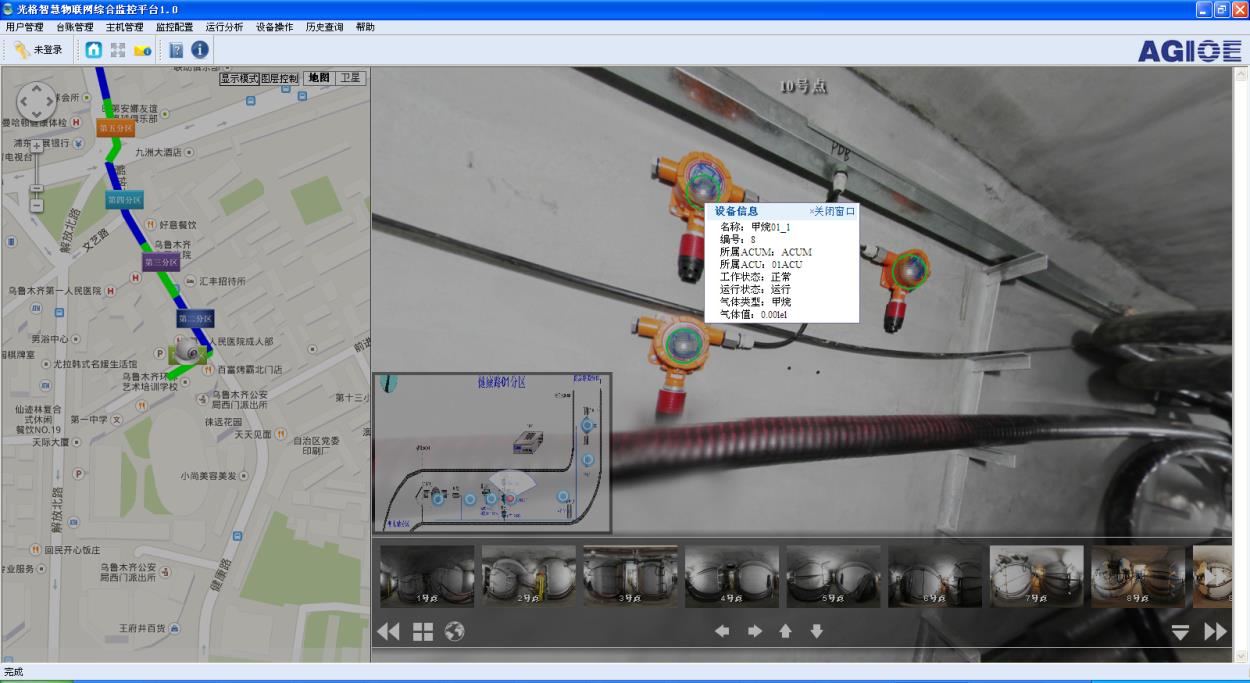Tilt the panorama up with arrow icon
Viewport: 1250px width, 683px height.
tap(785, 631)
